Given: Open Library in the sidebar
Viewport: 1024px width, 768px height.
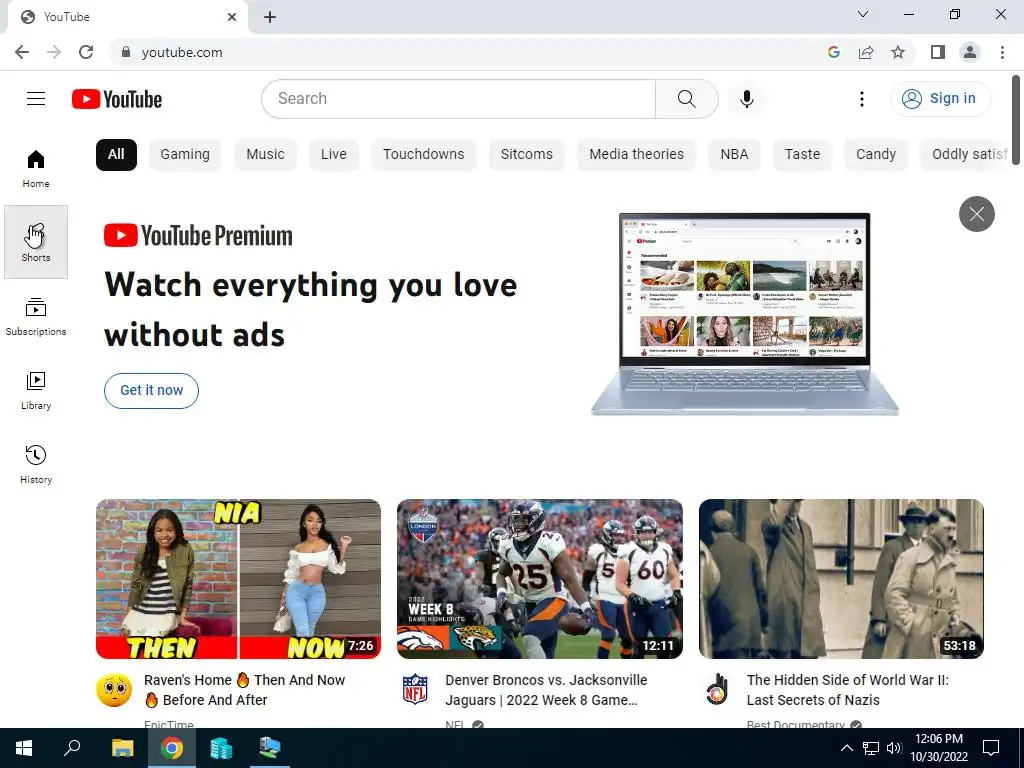Looking at the screenshot, I should click(x=36, y=390).
